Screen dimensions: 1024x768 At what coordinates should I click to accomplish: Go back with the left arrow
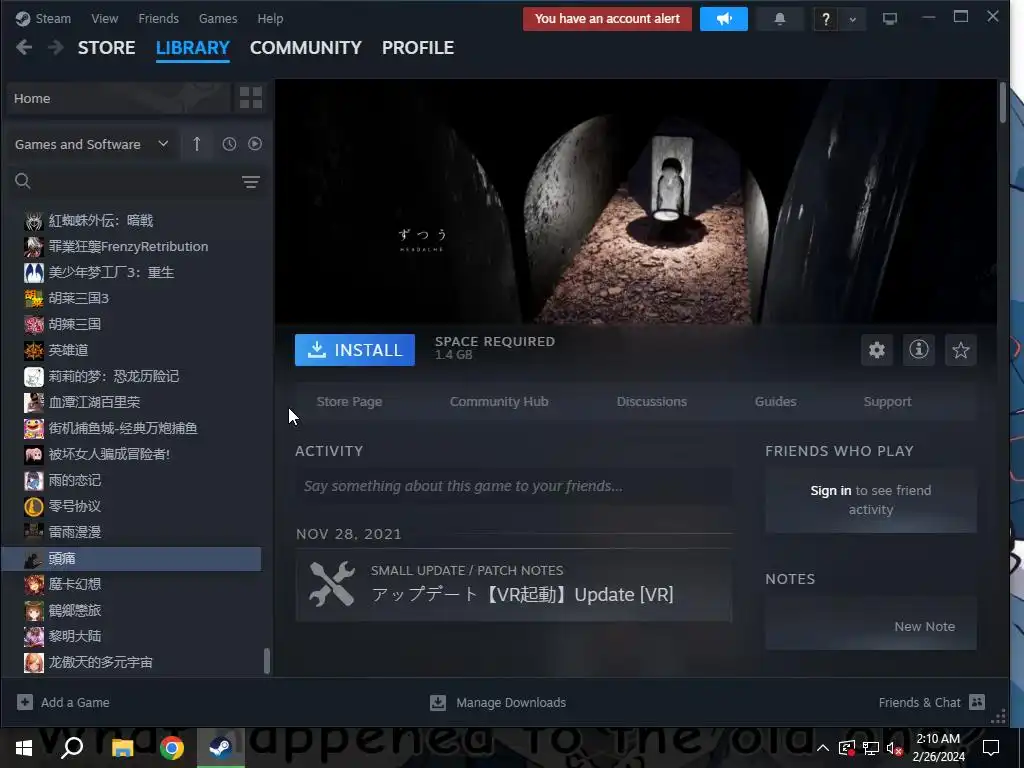tap(24, 48)
